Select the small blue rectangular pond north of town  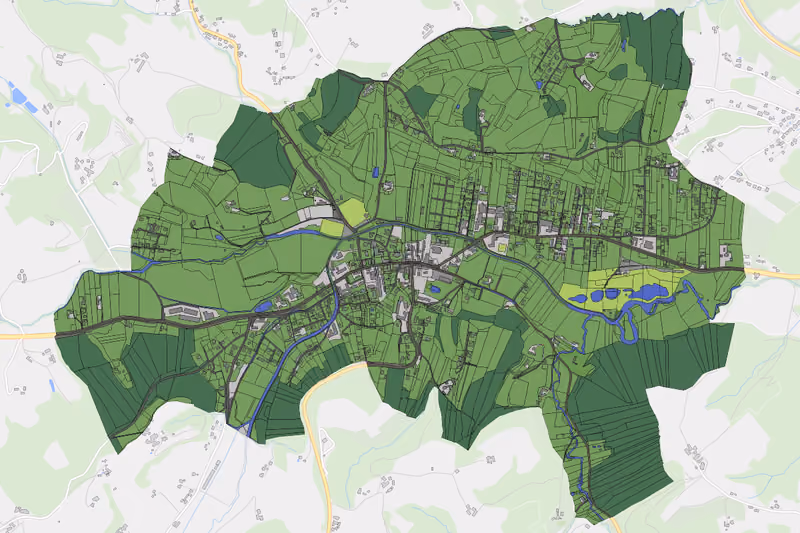coord(377,172)
